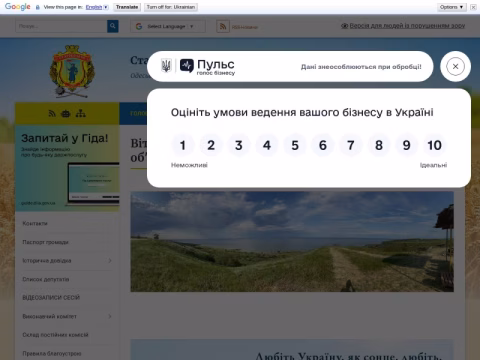Viewport: 480px width, 360px height.
Task: Click the community coat of arms logo
Action: 72,71
